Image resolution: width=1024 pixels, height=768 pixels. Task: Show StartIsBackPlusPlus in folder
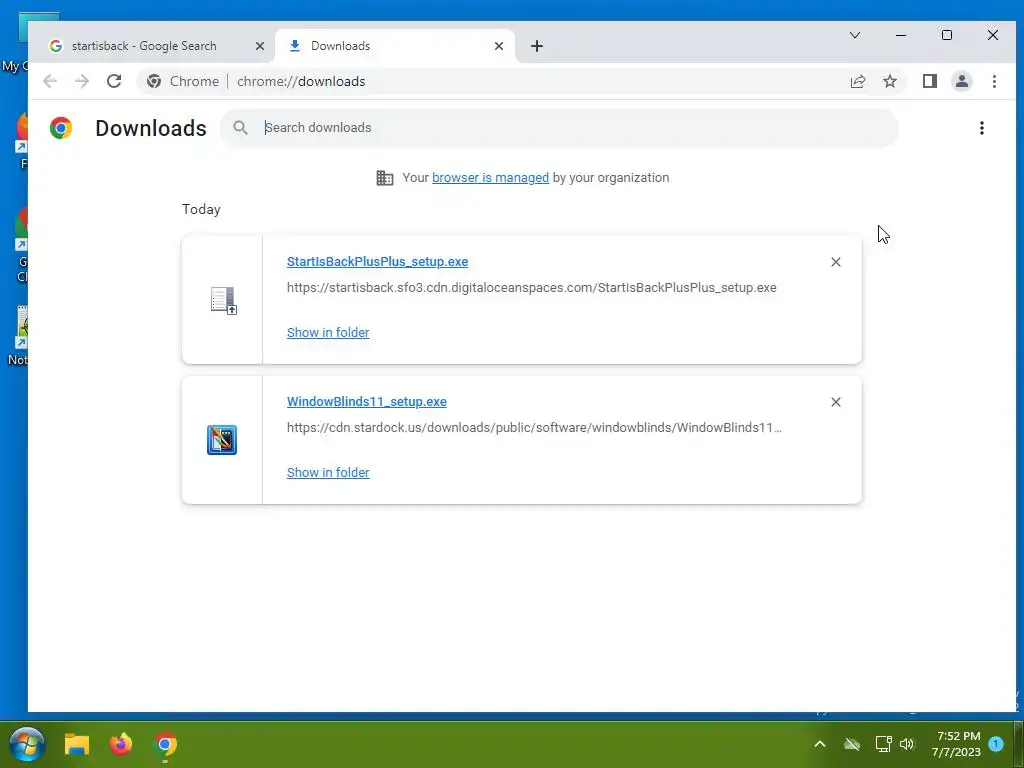[x=328, y=332]
